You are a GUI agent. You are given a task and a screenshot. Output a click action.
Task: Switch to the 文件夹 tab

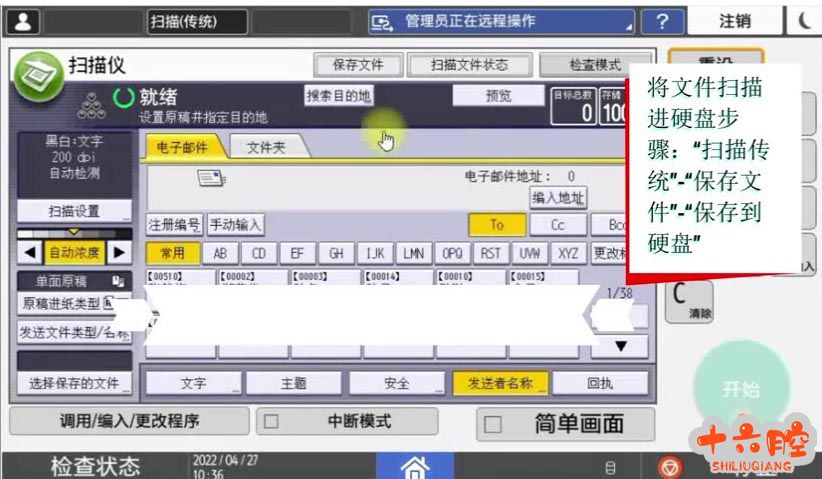coord(265,148)
